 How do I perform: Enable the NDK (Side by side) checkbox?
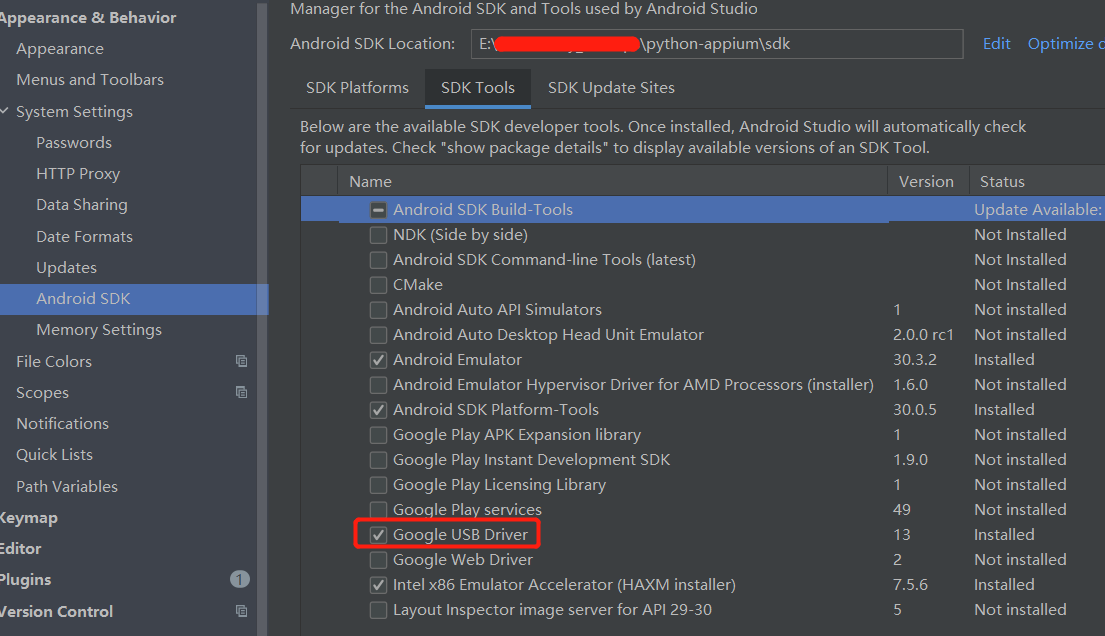point(378,234)
